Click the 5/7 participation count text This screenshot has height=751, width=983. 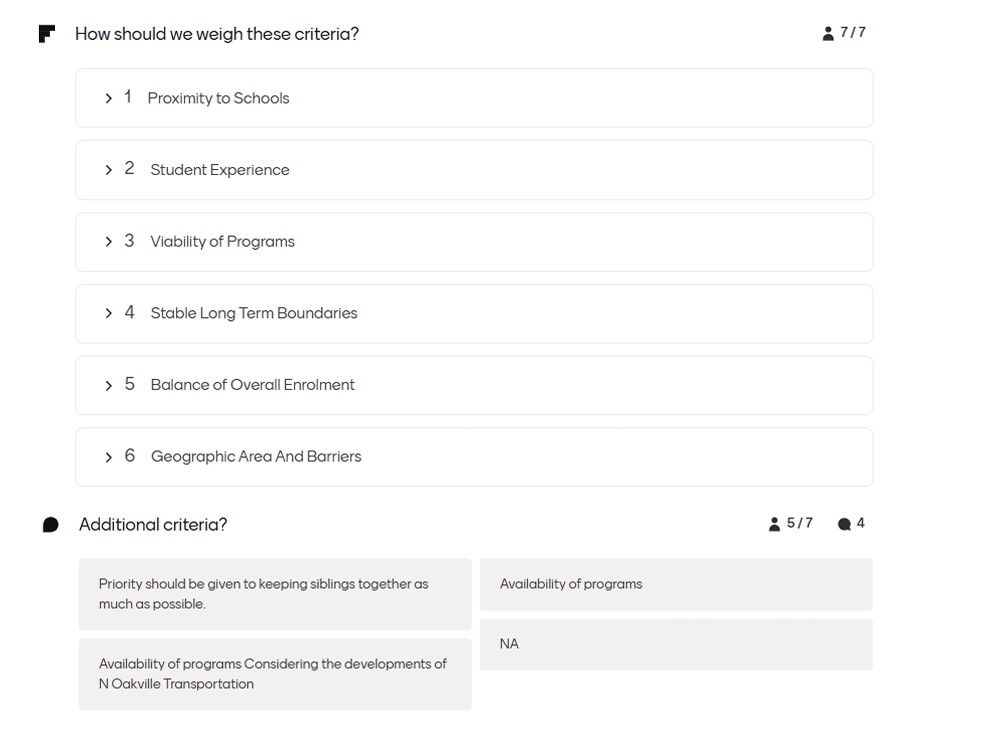pos(797,523)
